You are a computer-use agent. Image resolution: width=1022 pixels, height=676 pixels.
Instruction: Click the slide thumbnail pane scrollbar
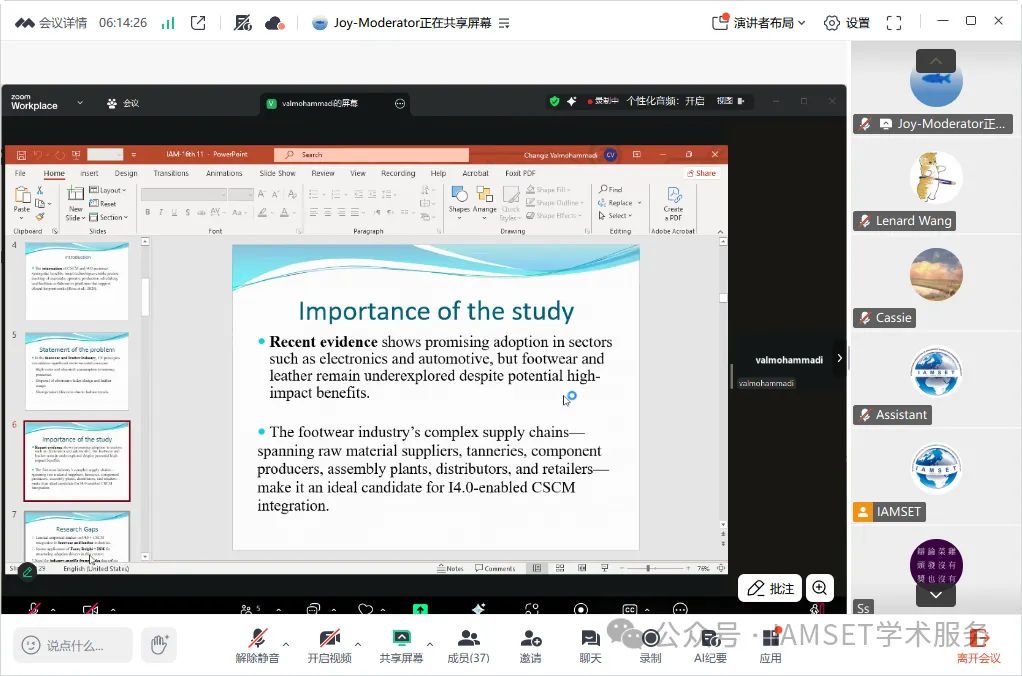tap(145, 297)
